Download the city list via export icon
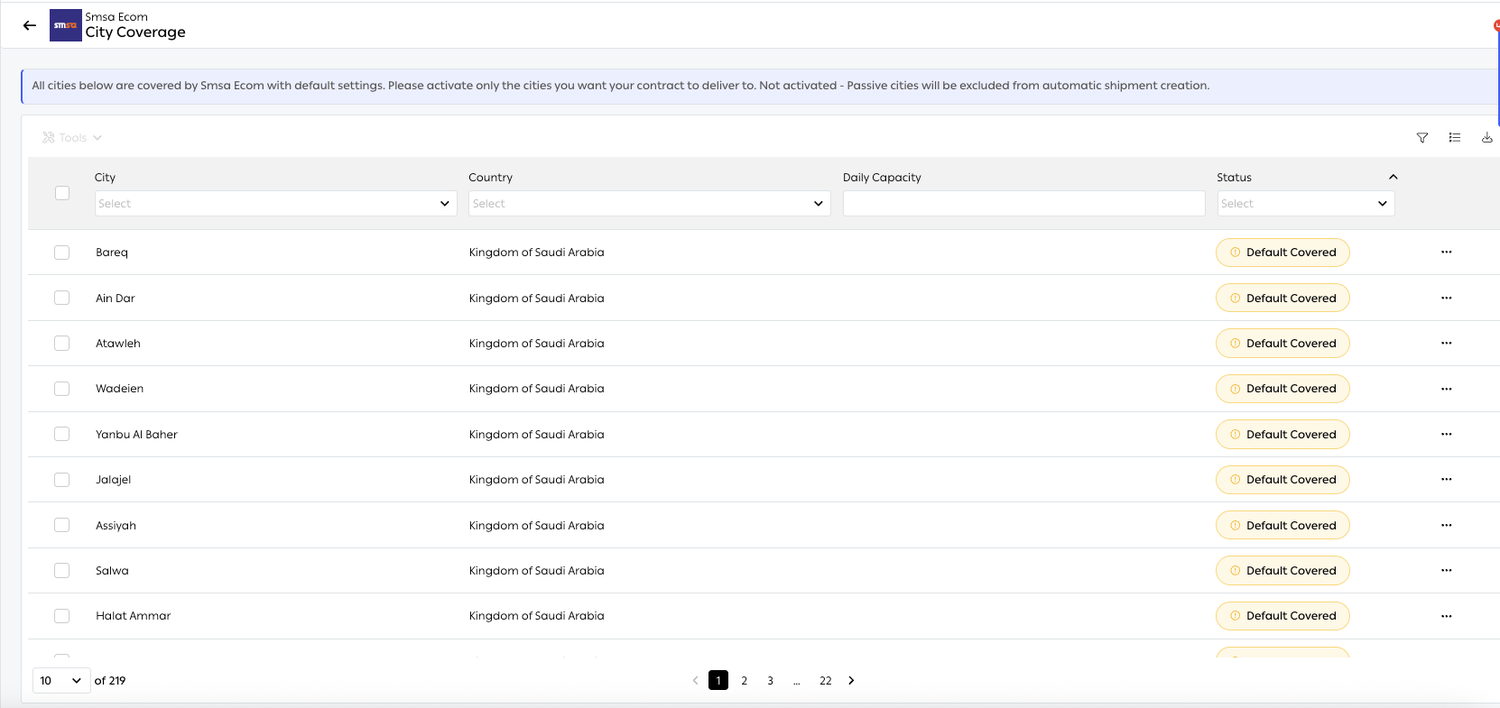This screenshot has height=708, width=1500. [1487, 138]
